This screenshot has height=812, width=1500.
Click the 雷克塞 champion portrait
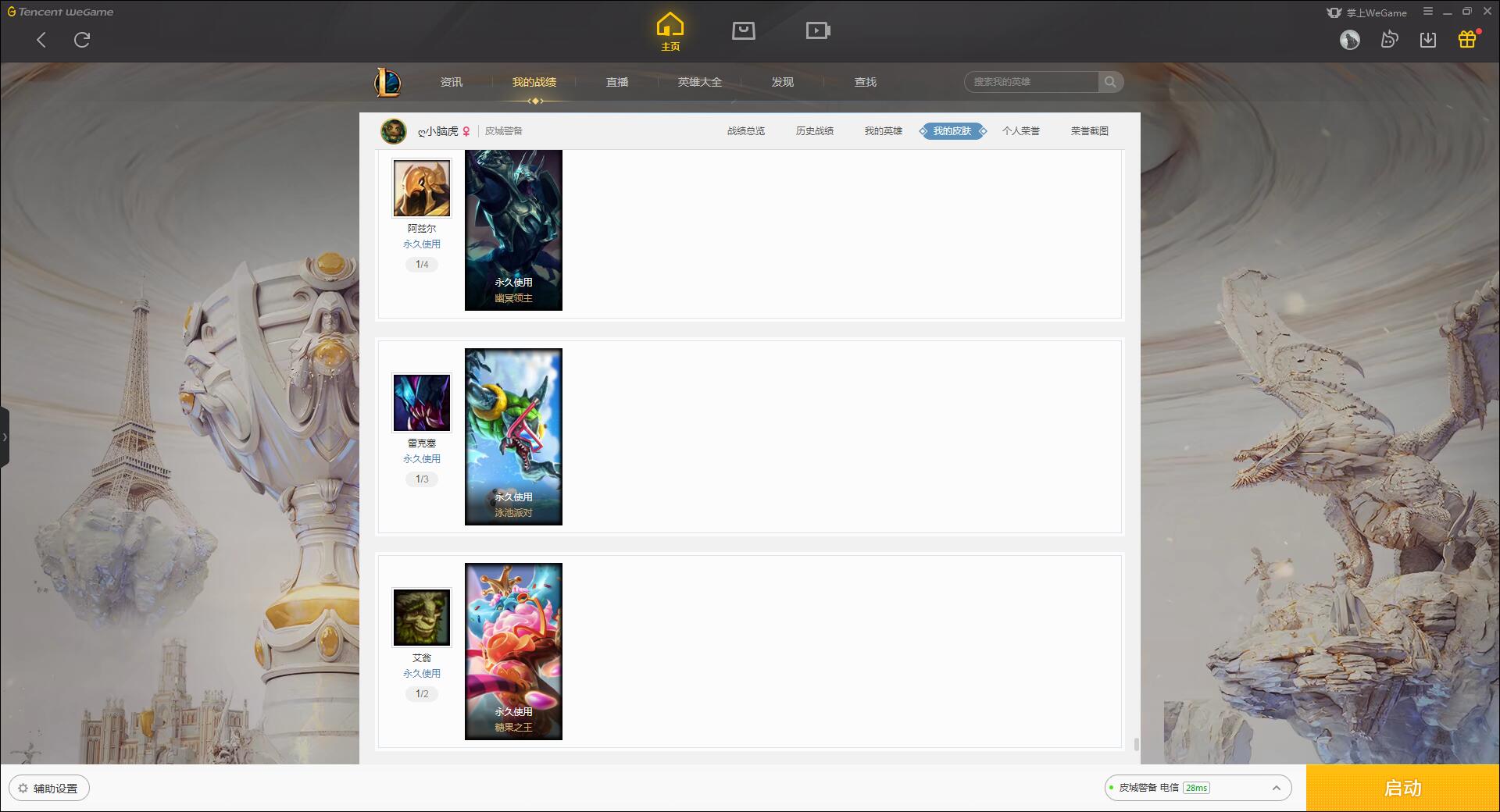click(422, 403)
